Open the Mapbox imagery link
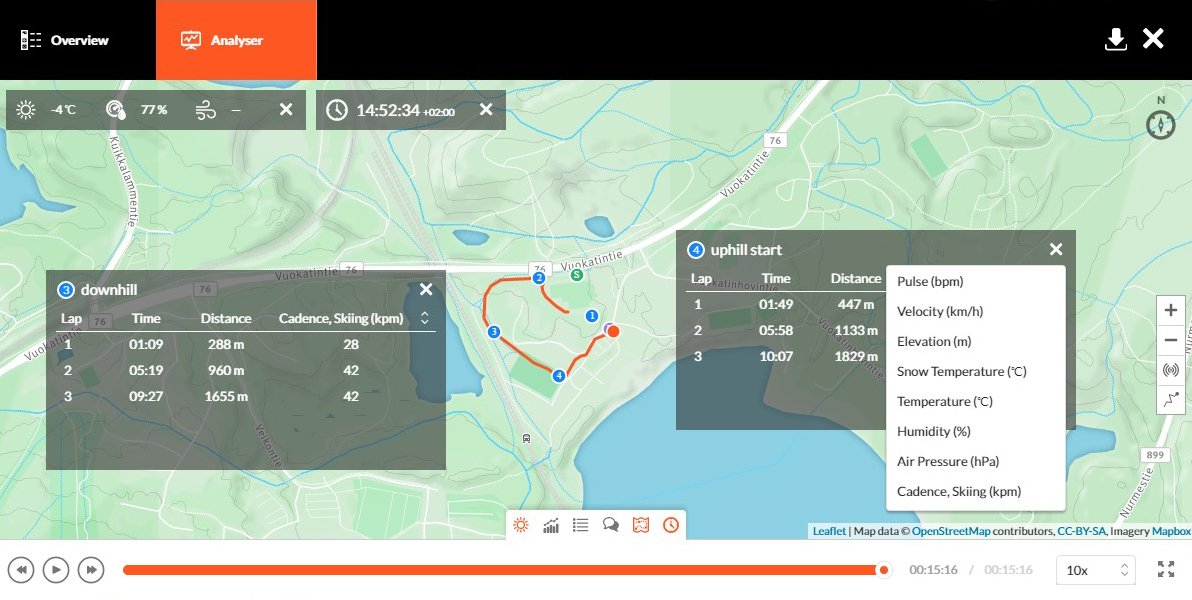1192x600 pixels. point(1171,531)
